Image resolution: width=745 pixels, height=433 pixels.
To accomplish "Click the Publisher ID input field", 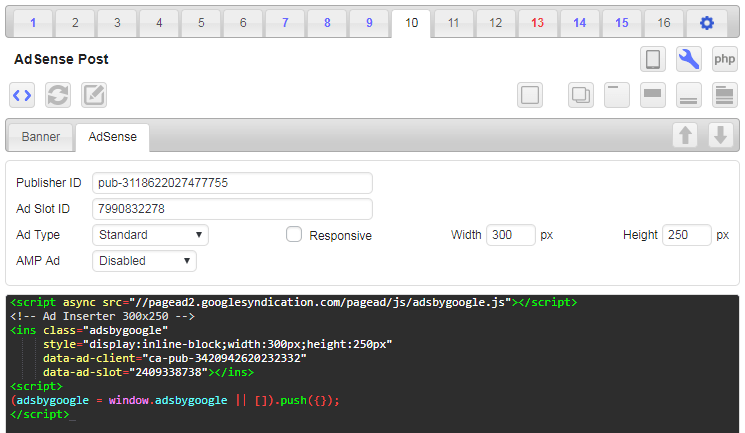I will (x=232, y=183).
